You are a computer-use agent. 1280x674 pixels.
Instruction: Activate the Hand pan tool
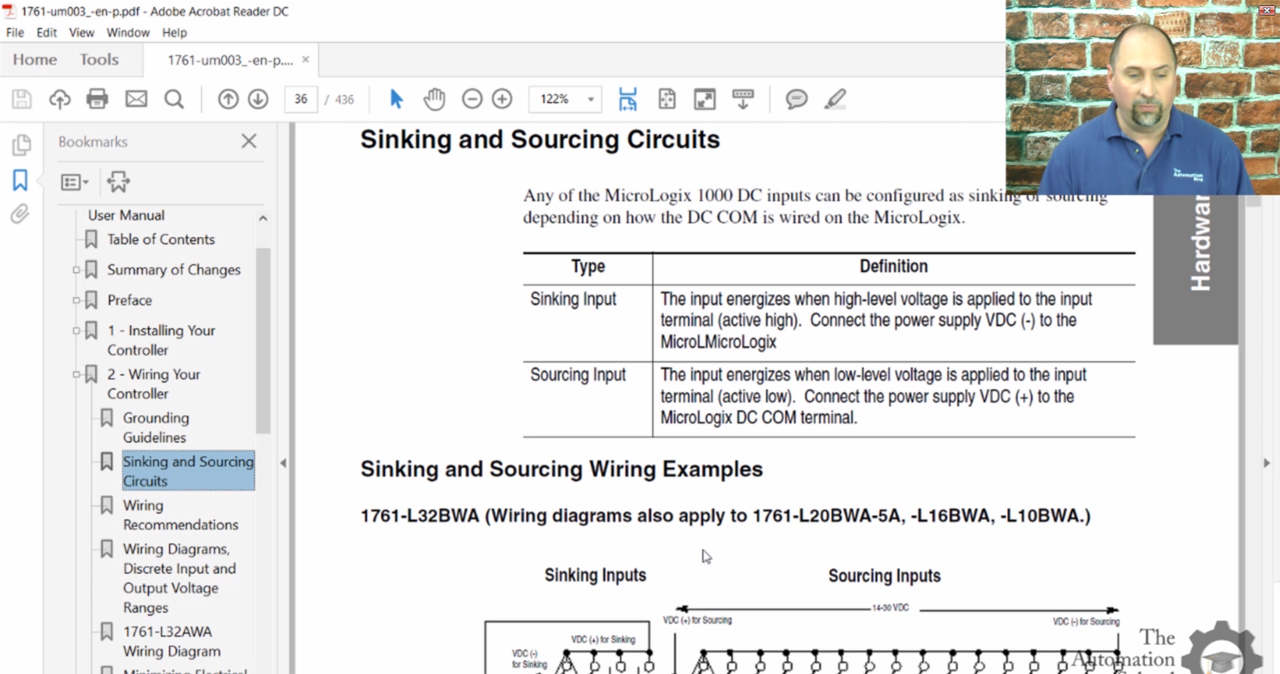click(x=434, y=99)
